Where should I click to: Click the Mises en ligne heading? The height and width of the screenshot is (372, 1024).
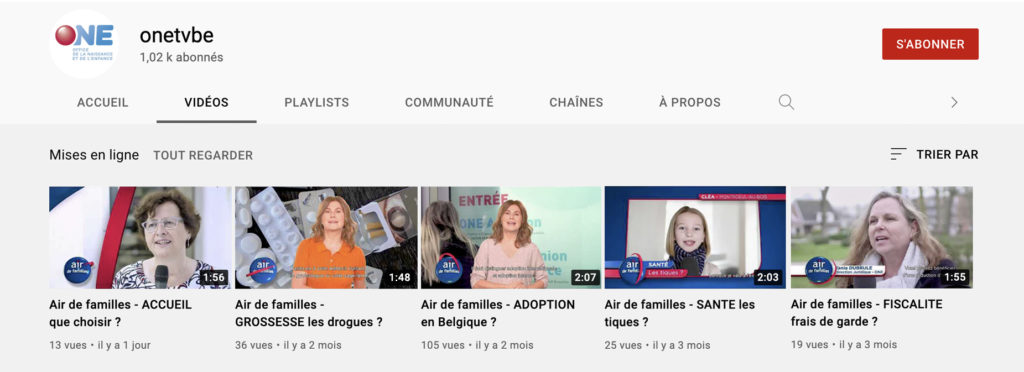(94, 155)
